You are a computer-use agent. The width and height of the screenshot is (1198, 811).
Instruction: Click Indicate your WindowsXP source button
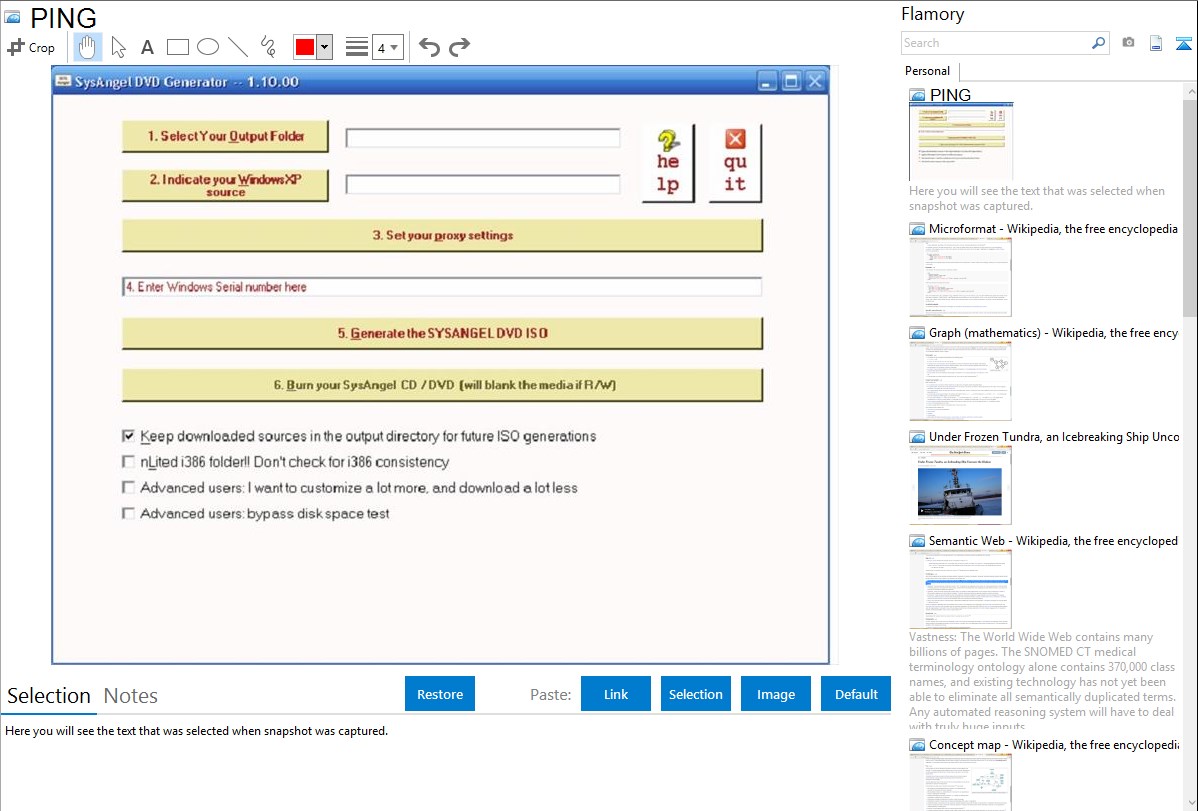coord(225,185)
